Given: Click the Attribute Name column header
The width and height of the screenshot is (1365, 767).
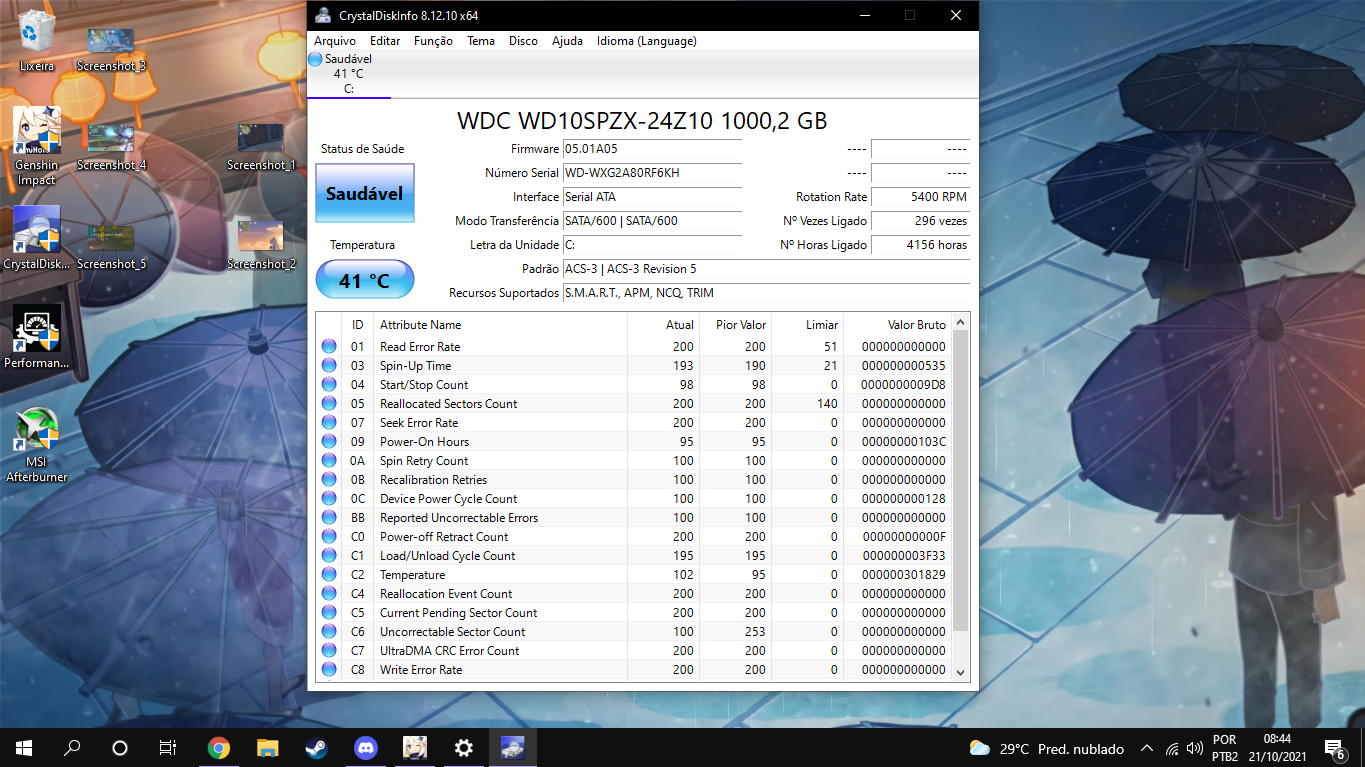Looking at the screenshot, I should pos(500,325).
